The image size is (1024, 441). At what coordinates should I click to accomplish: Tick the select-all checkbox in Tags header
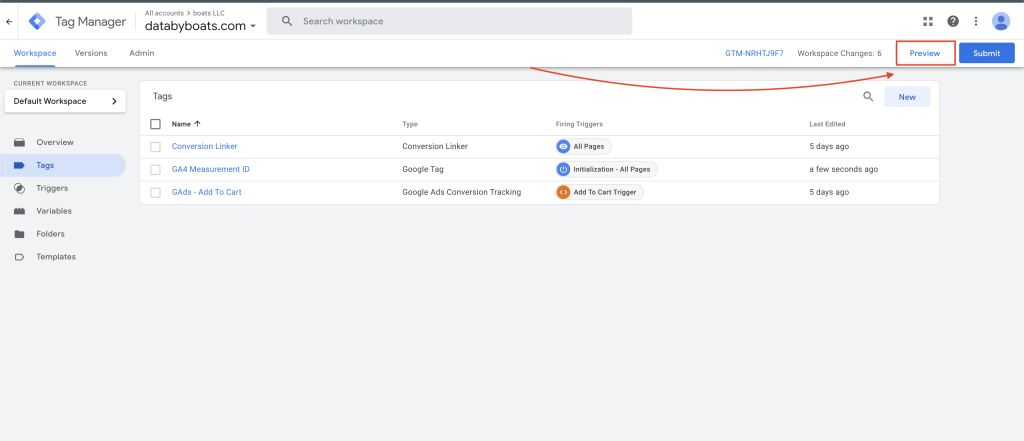(155, 123)
